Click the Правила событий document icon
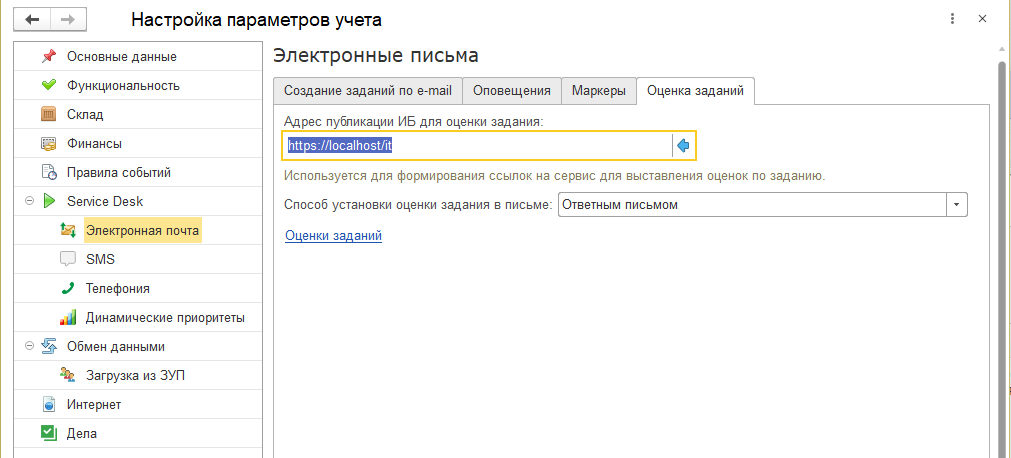The height and width of the screenshot is (458, 1011). (48, 173)
